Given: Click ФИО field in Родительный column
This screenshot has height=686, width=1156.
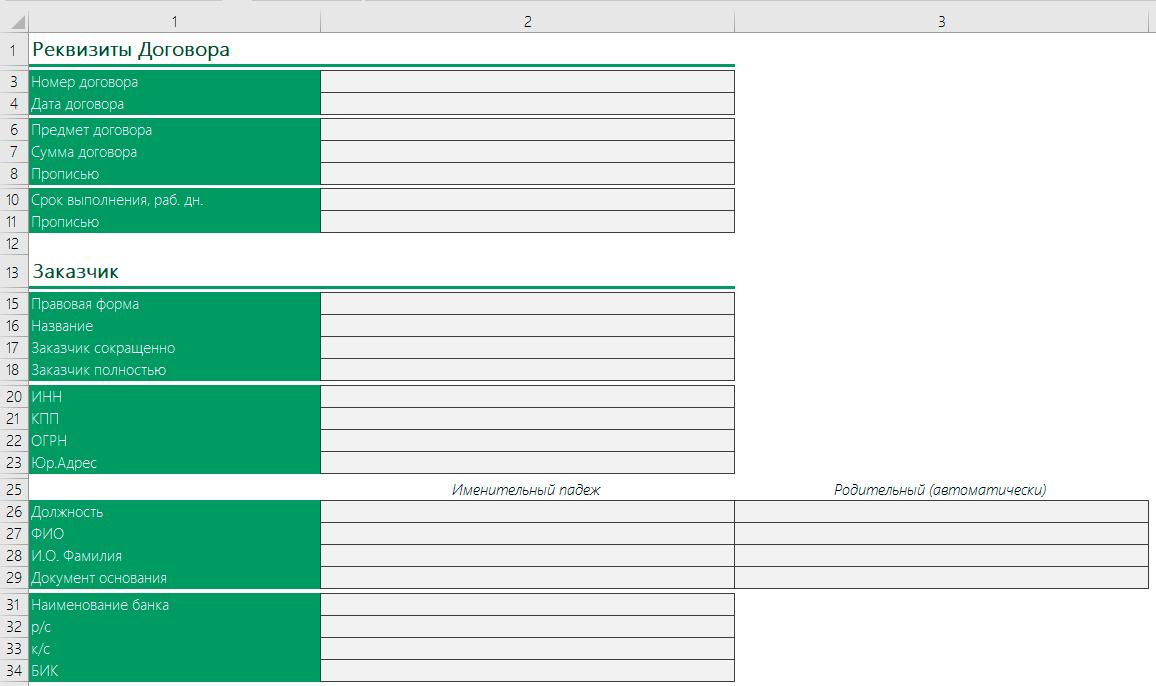Looking at the screenshot, I should coord(941,533).
